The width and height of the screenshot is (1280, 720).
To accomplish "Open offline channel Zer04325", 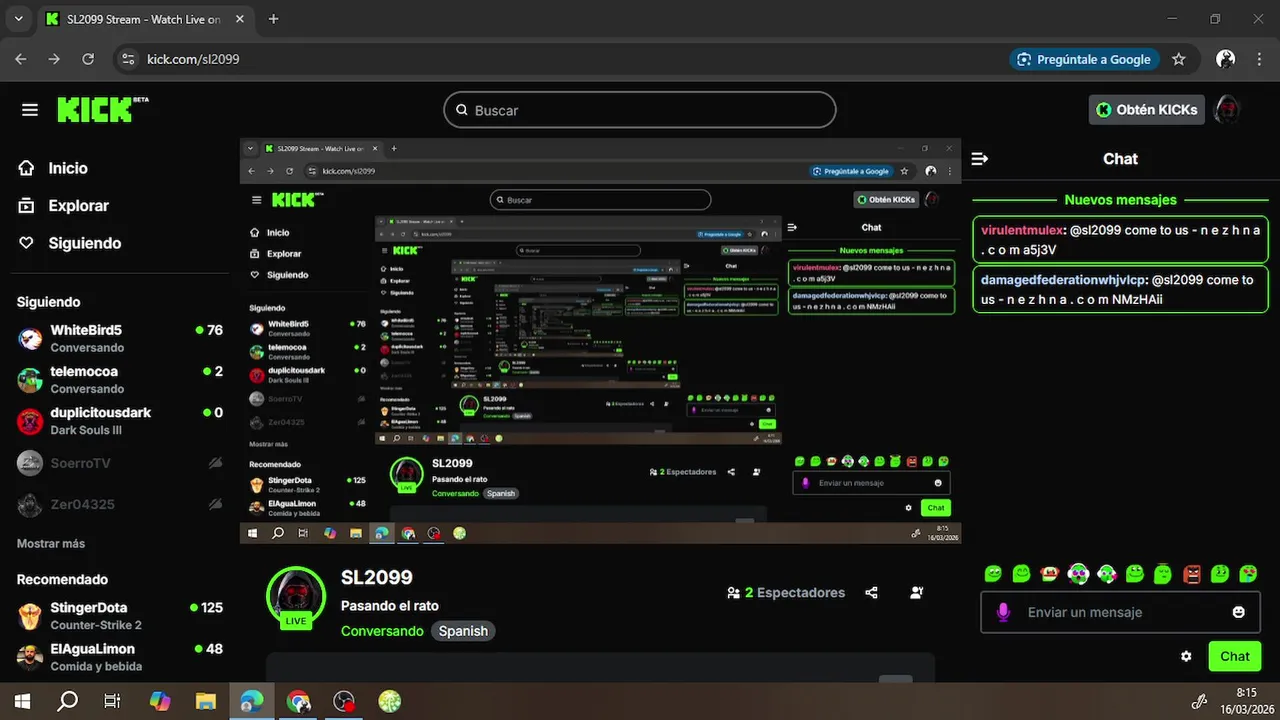I will pyautogui.click(x=118, y=504).
